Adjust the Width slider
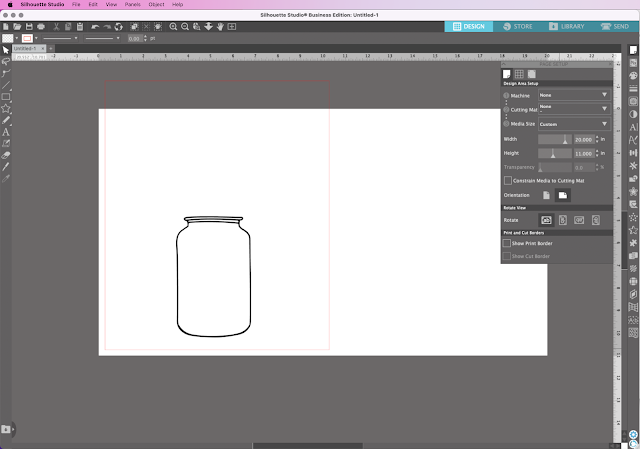Viewport: 640px width, 449px height. (x=555, y=139)
